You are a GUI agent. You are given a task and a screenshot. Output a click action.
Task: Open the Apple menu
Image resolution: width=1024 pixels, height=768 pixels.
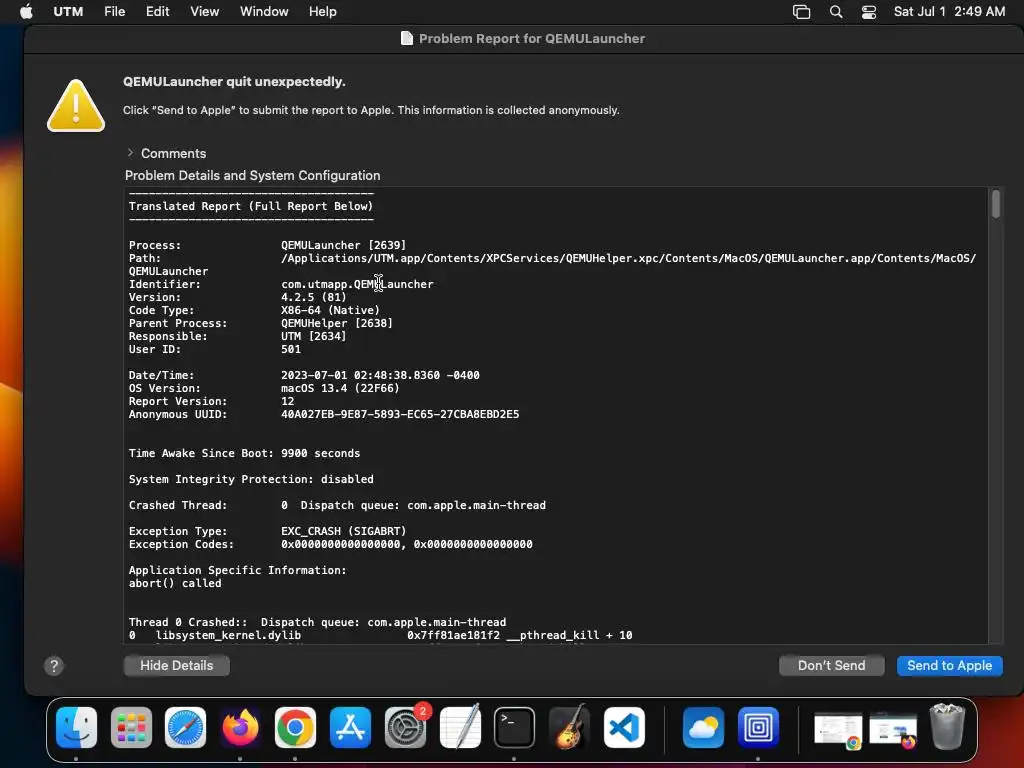[x=26, y=11]
